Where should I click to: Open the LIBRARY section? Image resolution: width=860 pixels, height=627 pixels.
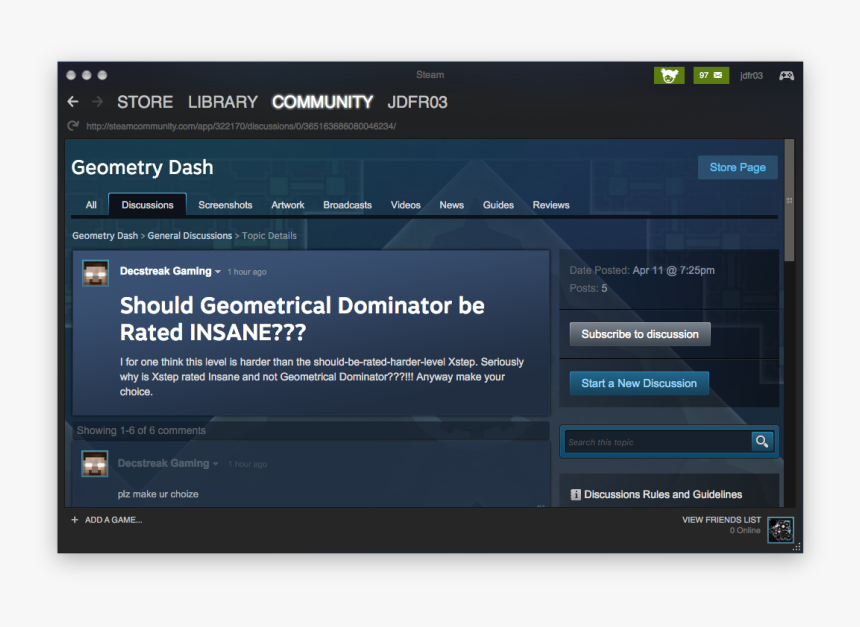tap(223, 102)
